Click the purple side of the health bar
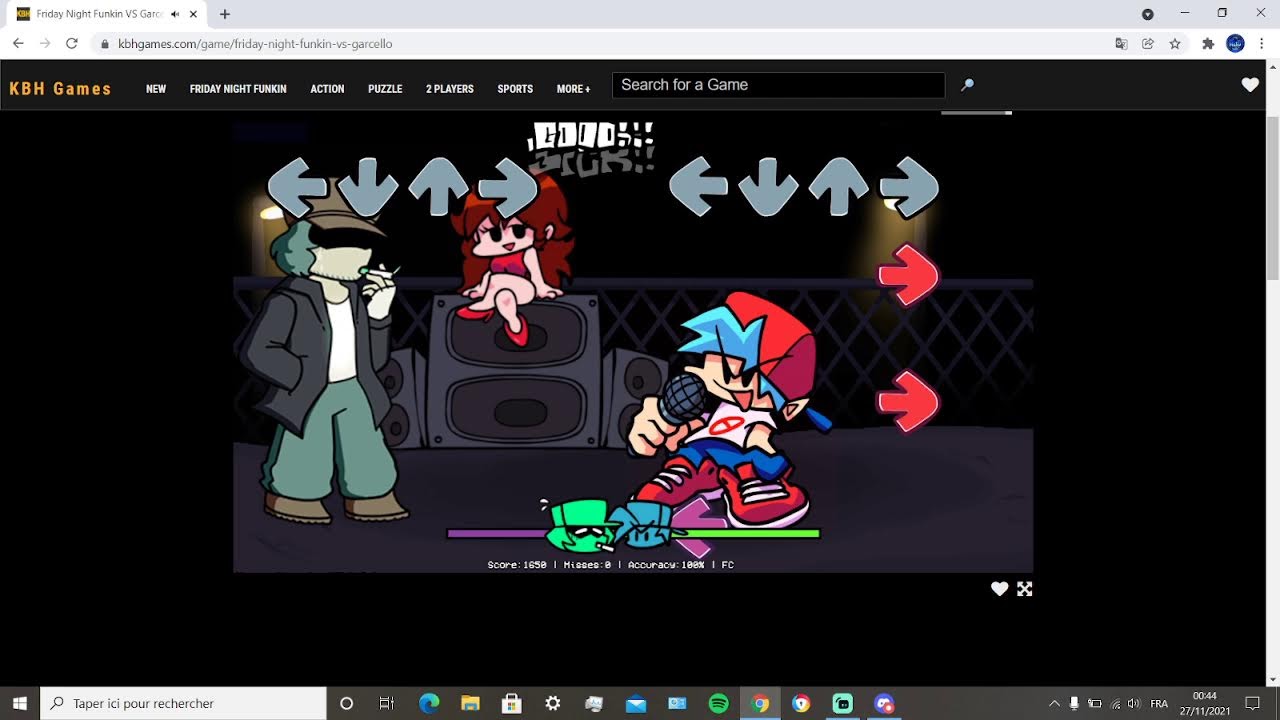1280x720 pixels. click(x=496, y=534)
